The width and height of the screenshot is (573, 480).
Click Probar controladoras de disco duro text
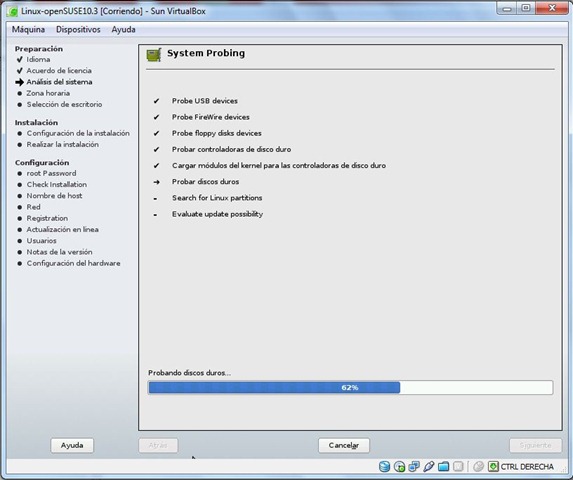pyautogui.click(x=231, y=149)
